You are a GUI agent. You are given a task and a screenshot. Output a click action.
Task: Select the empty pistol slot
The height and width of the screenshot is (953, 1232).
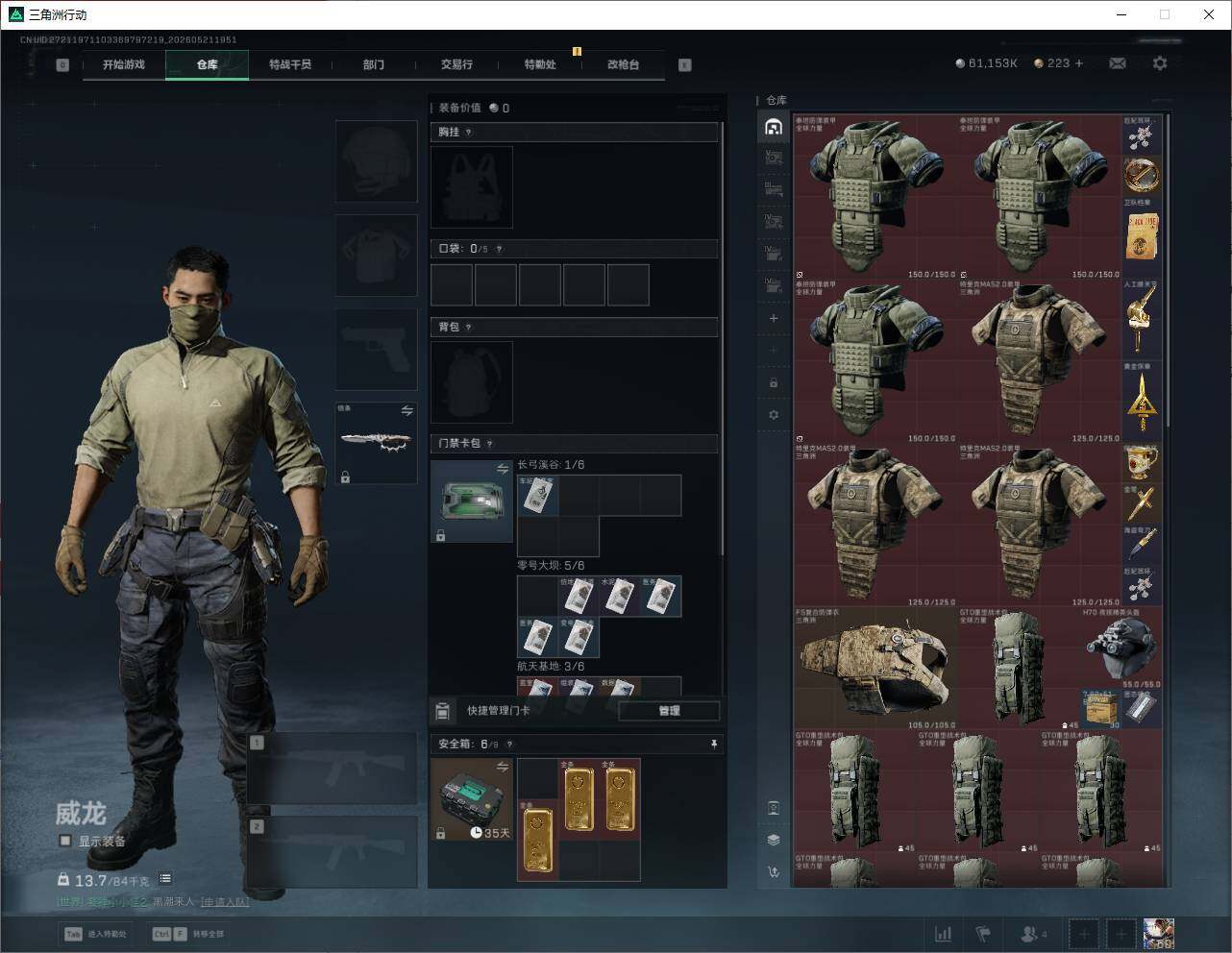coord(376,349)
